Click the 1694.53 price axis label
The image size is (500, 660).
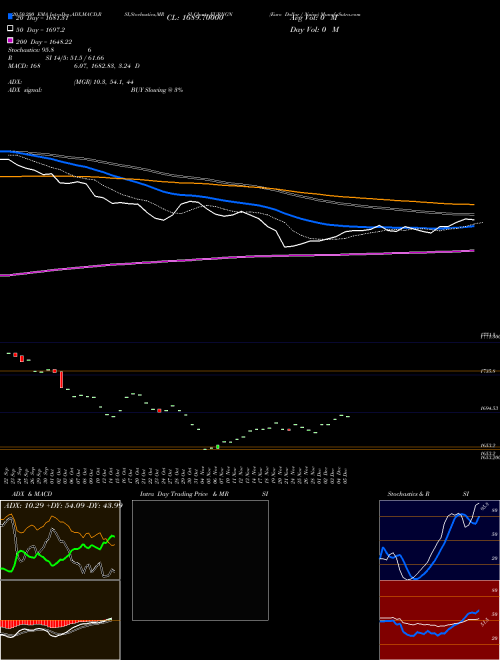489,408
